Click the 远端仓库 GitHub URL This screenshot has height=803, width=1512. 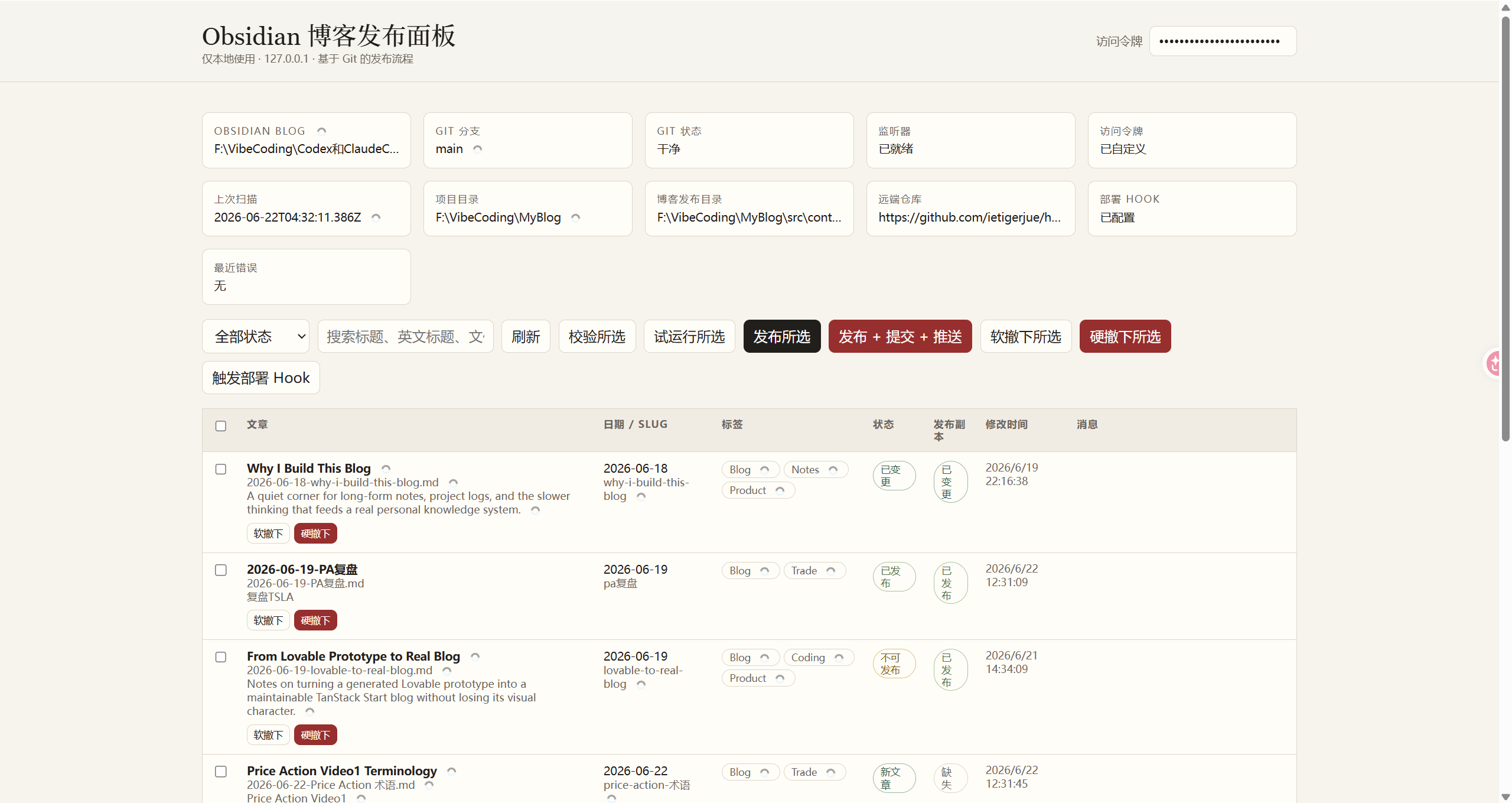pos(970,217)
